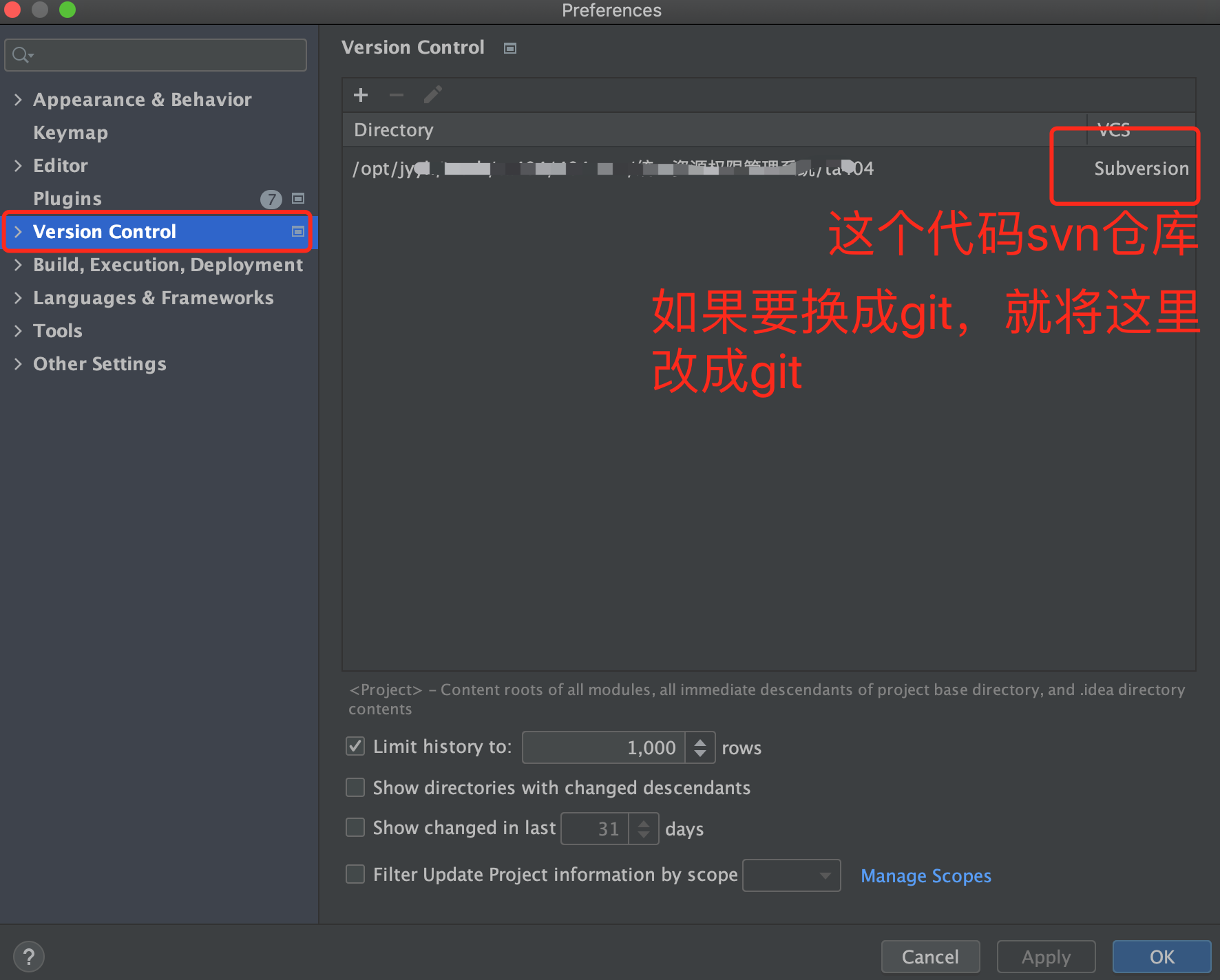Click the 7 badge on the Plugins row
Screen dimensions: 1220x980
click(271, 199)
